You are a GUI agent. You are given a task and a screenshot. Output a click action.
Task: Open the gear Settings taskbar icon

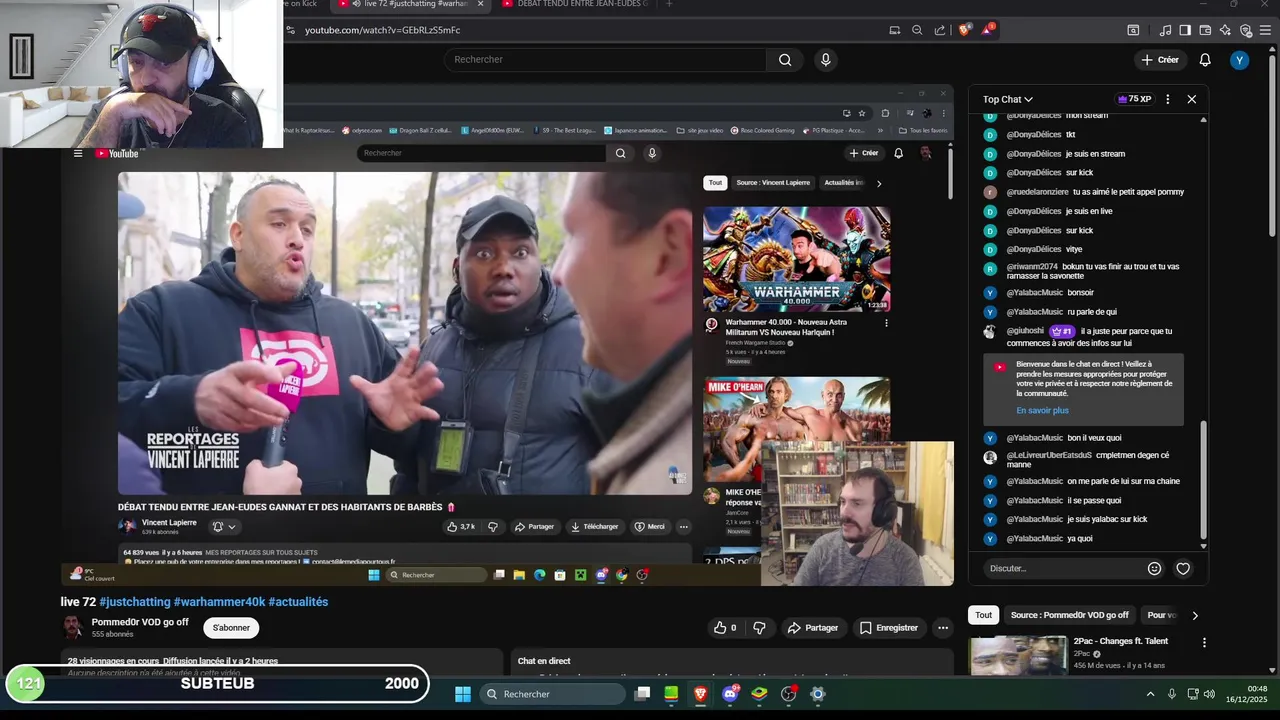pos(818,694)
